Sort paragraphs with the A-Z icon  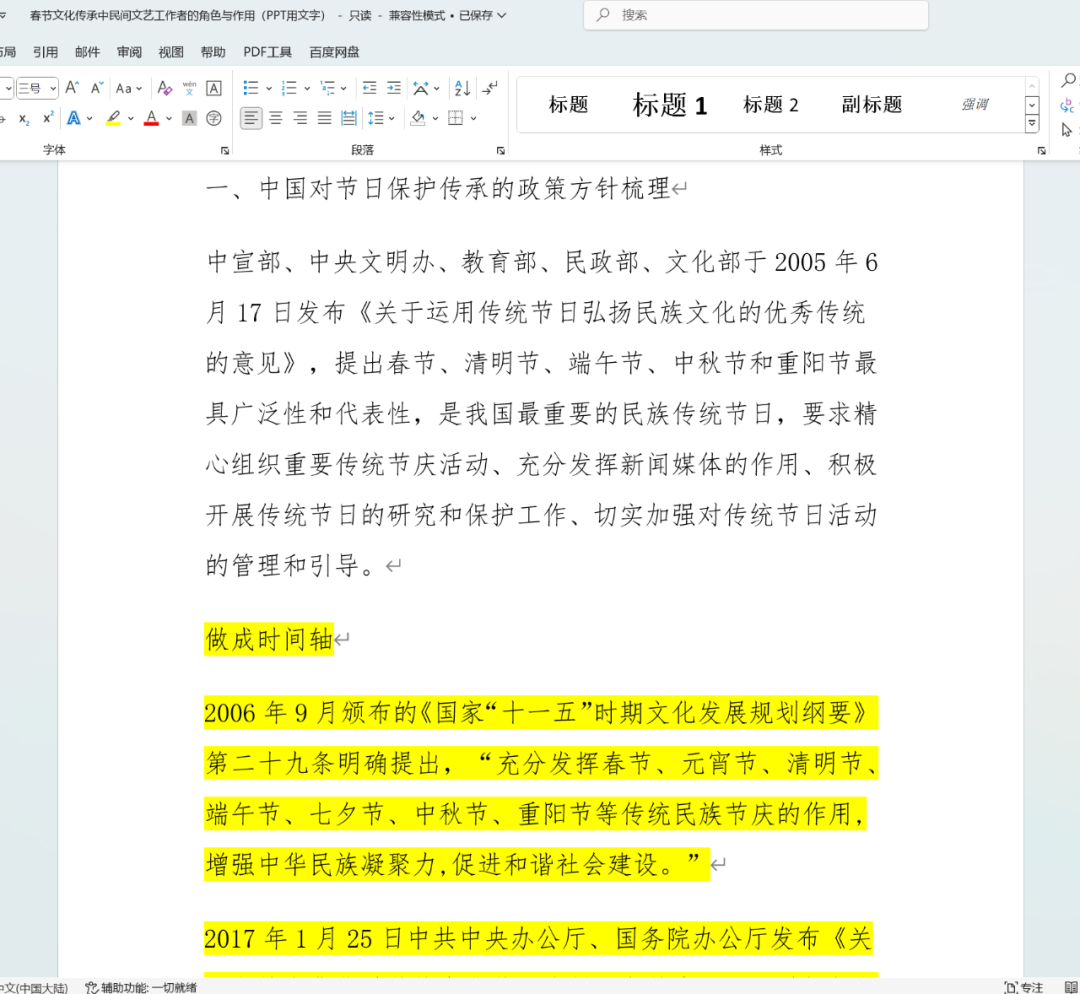[462, 88]
